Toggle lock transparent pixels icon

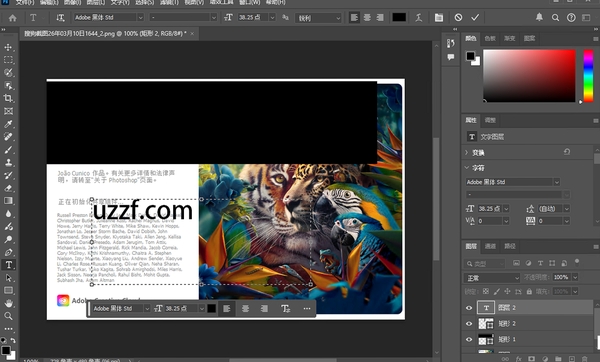pyautogui.click(x=486, y=292)
